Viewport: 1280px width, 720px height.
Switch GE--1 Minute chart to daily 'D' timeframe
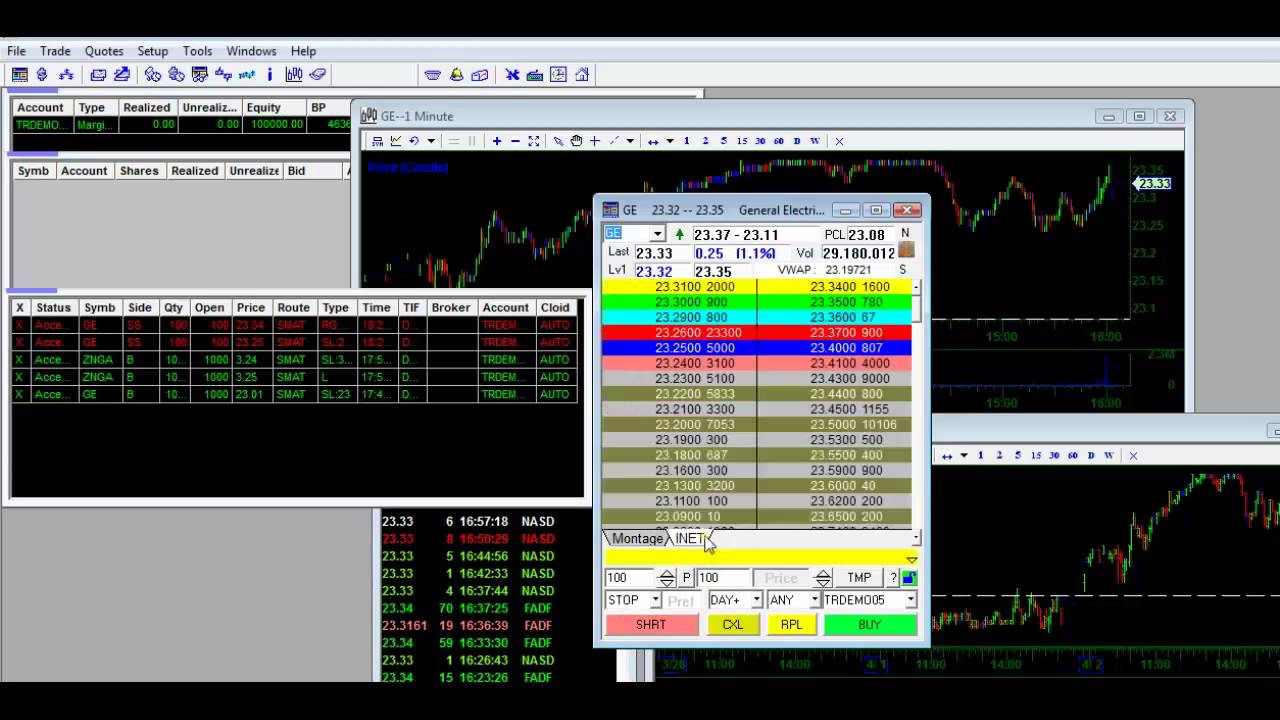tap(797, 141)
